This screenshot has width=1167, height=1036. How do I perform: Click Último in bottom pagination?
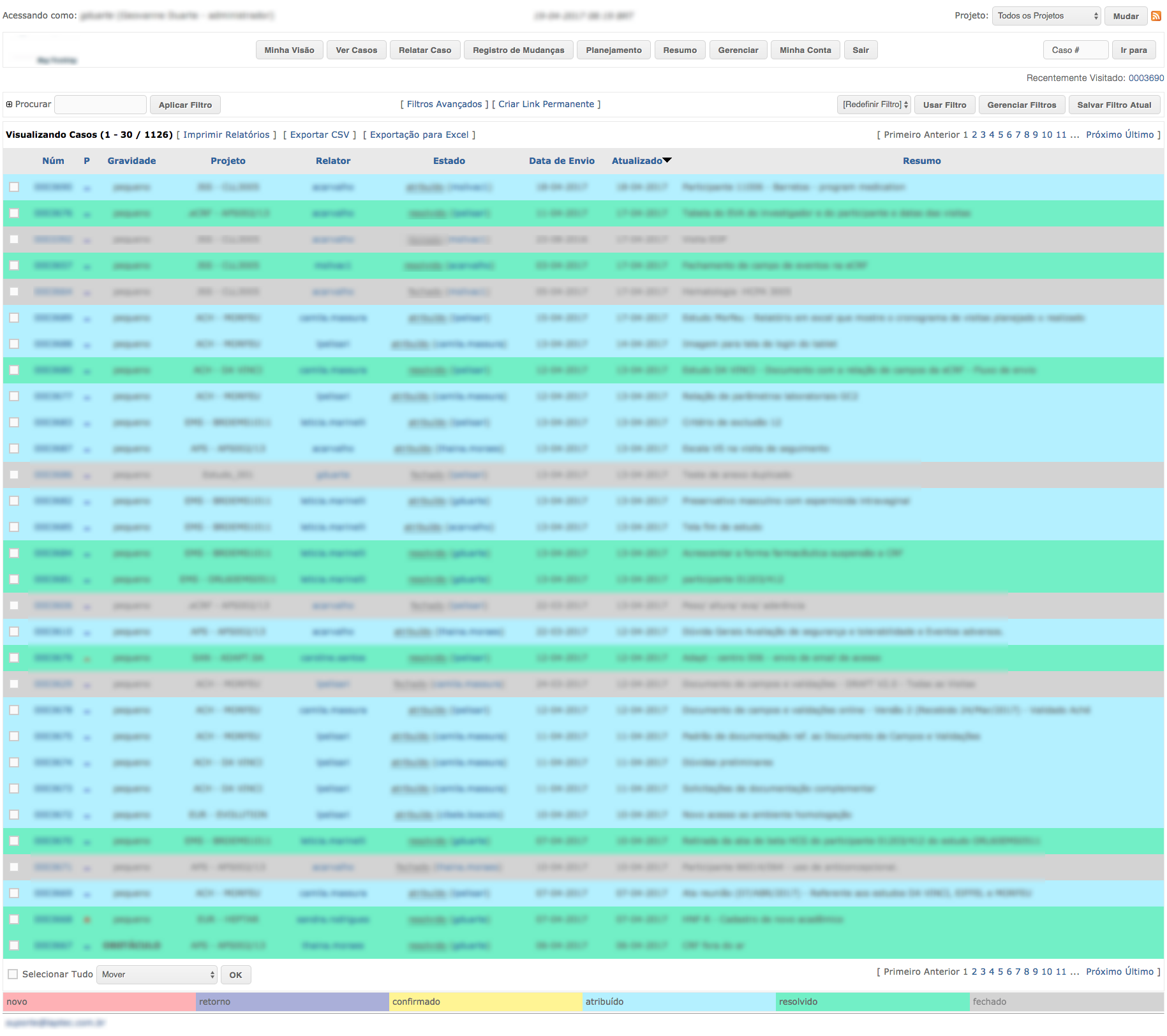pos(1140,972)
